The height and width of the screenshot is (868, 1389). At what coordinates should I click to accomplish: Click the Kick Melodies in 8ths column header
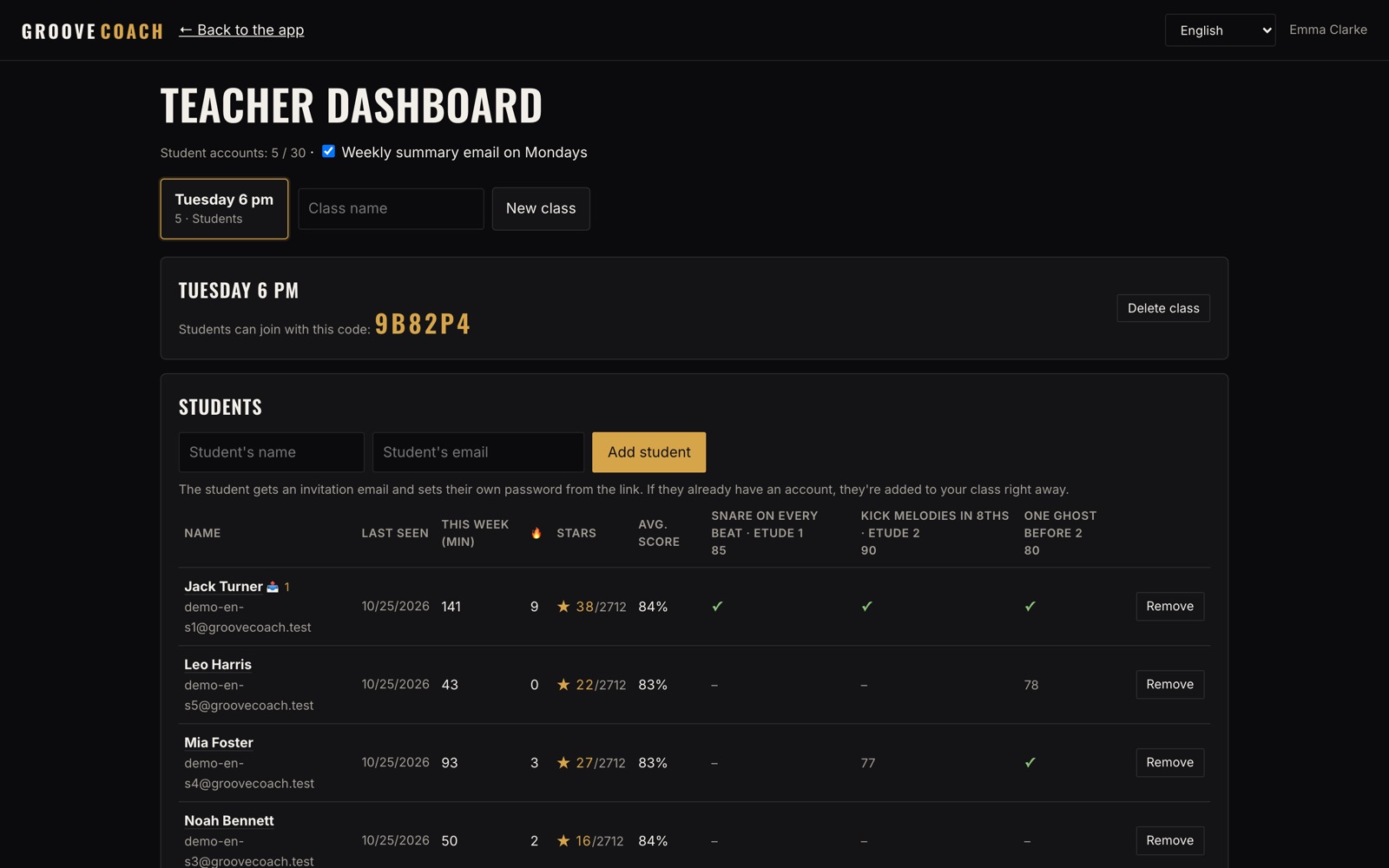tap(935, 533)
